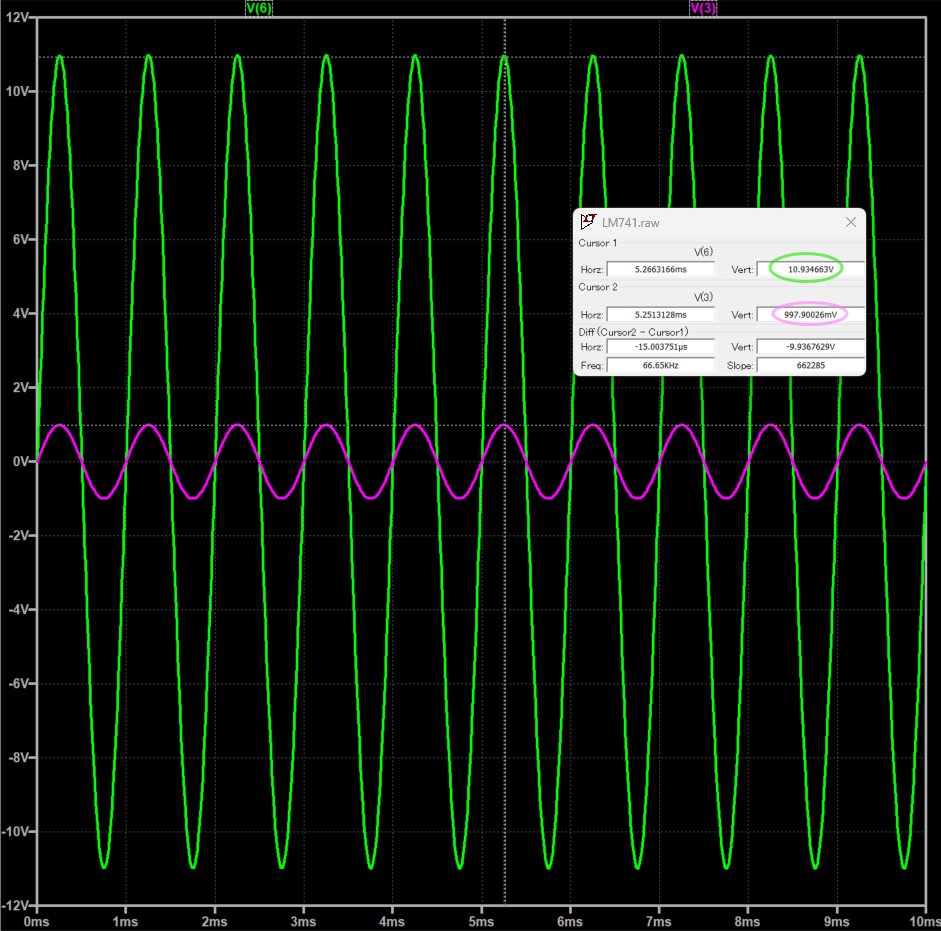
Task: Click Cursor 1 Vert field 10.934663V
Action: [x=811, y=270]
